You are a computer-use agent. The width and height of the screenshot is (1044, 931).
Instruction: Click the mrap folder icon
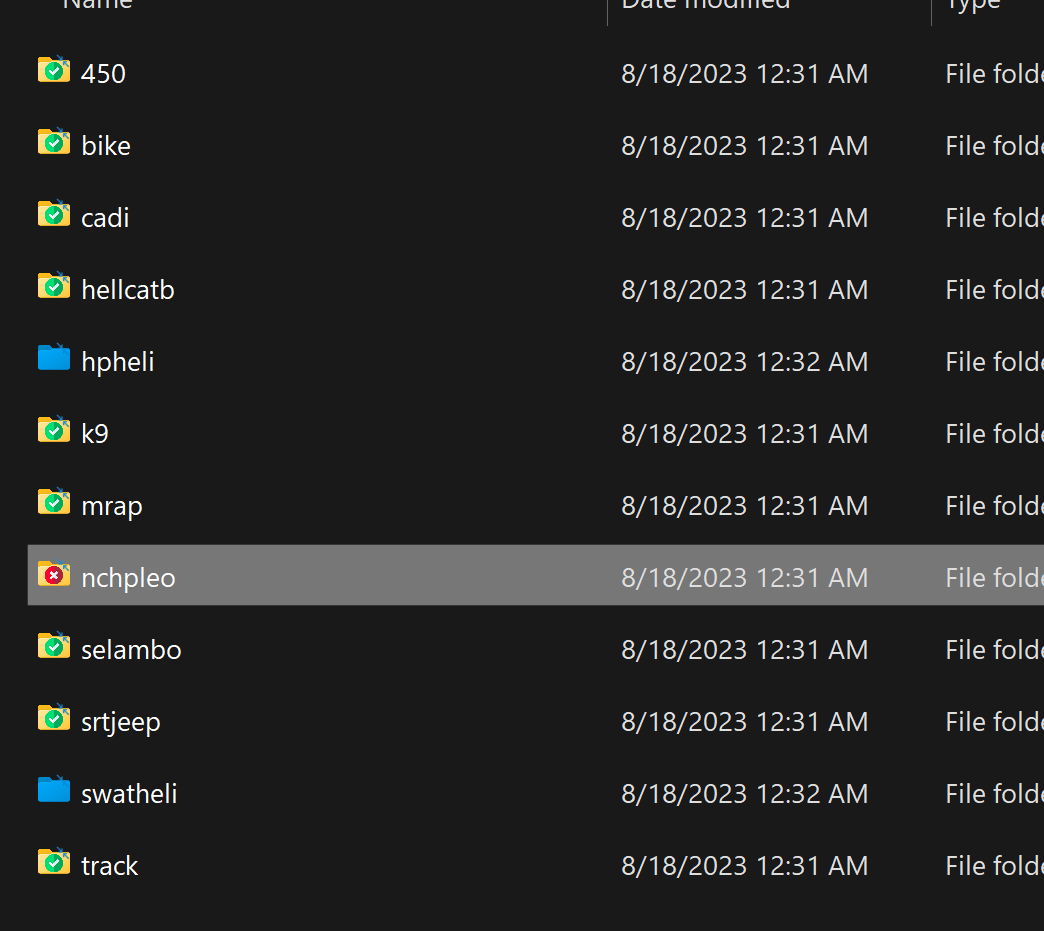(x=54, y=503)
